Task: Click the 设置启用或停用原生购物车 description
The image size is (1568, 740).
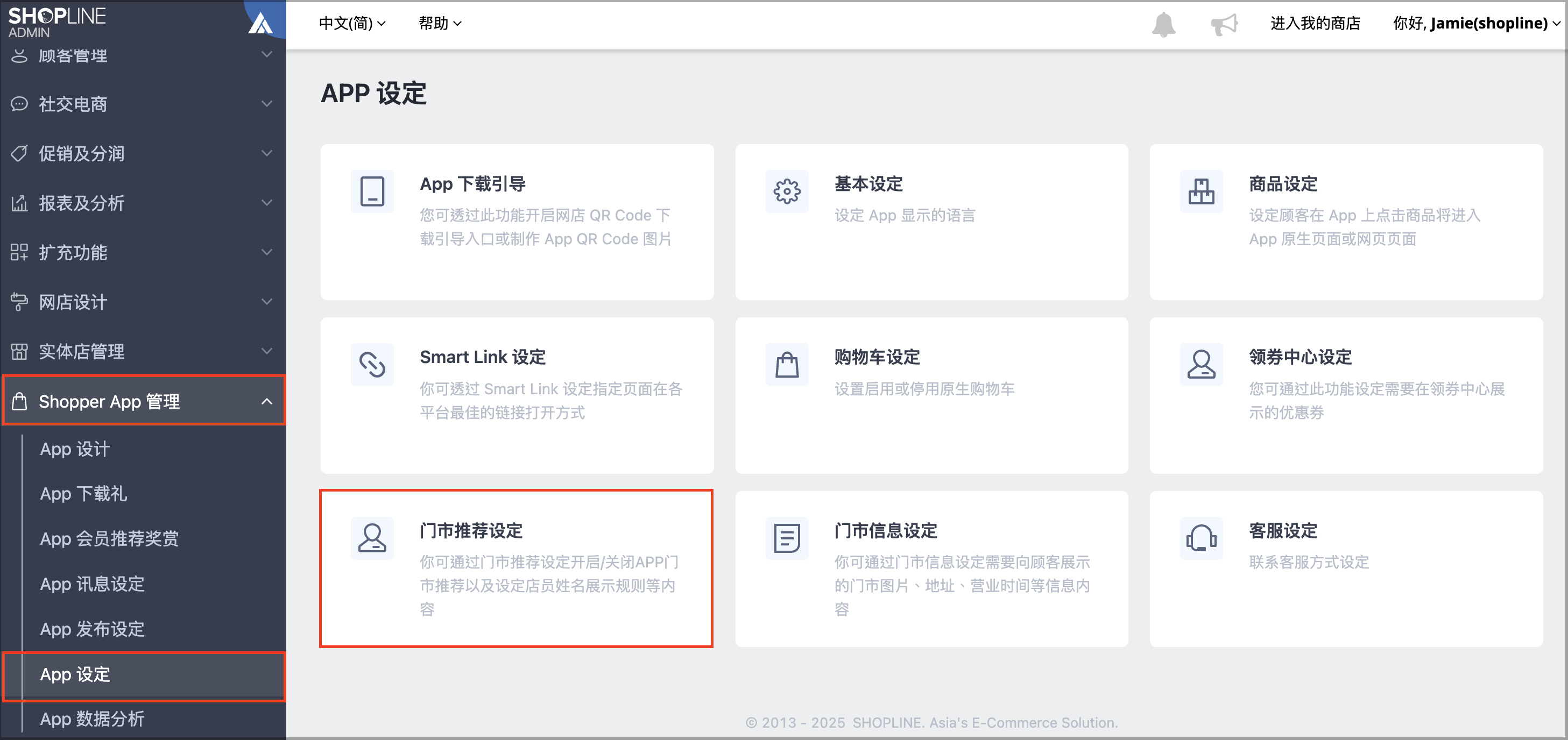Action: [924, 389]
